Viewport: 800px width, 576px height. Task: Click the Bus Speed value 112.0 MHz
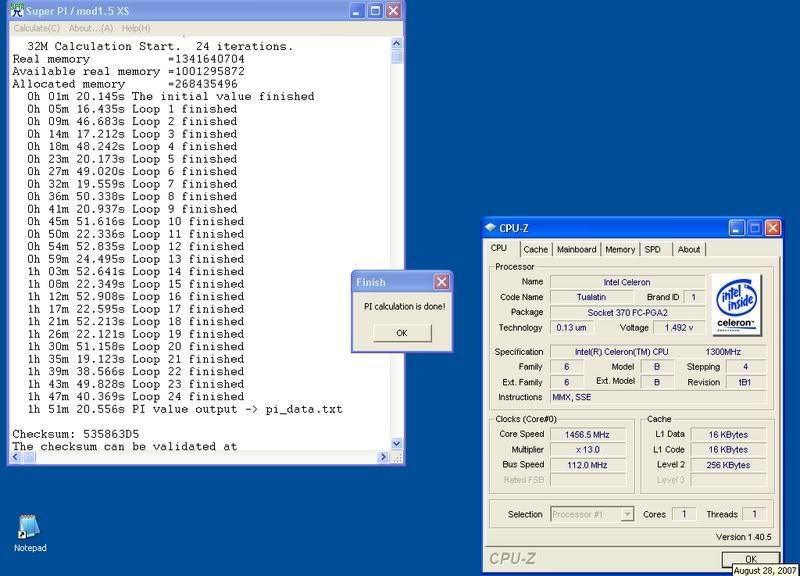[x=587, y=465]
